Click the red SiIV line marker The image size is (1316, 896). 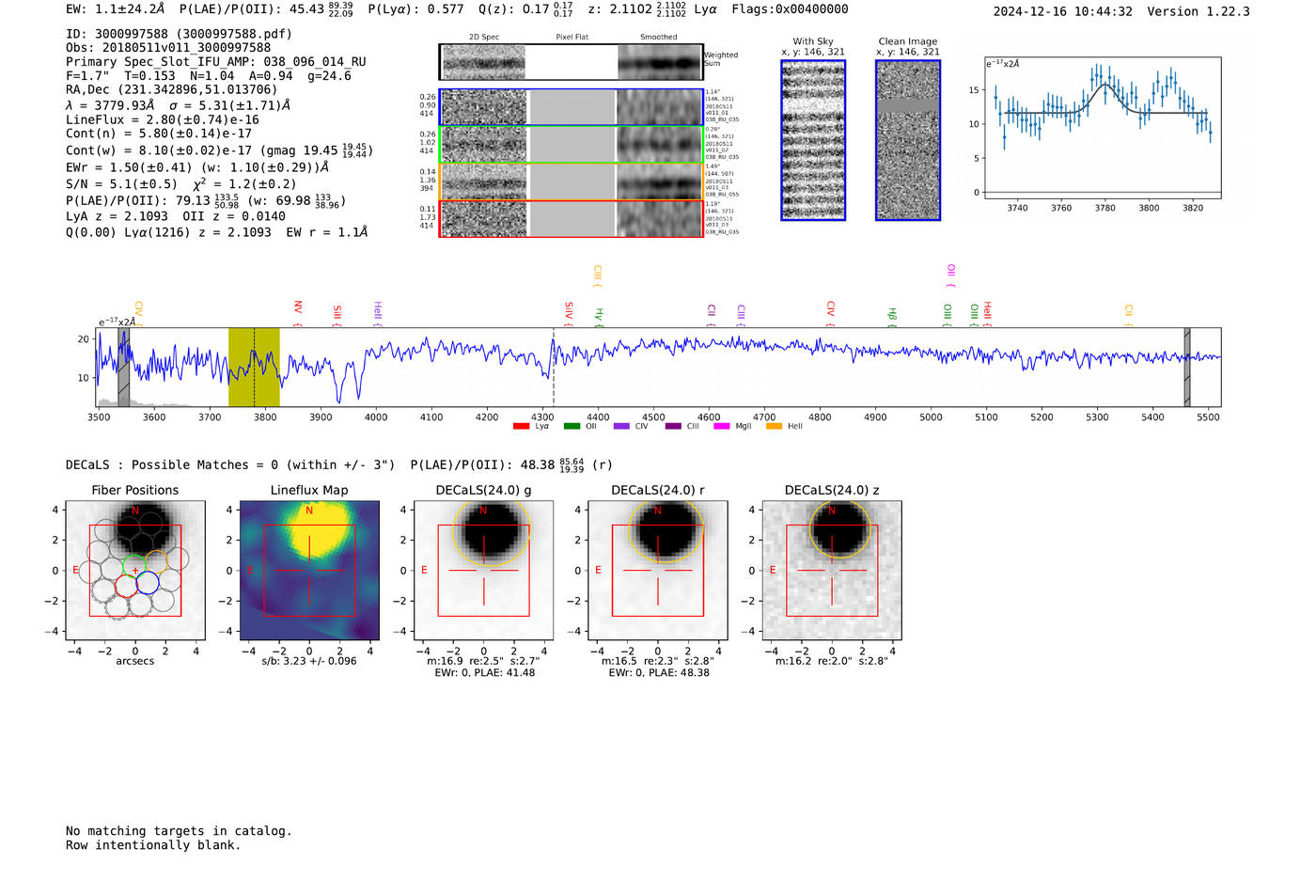569,314
